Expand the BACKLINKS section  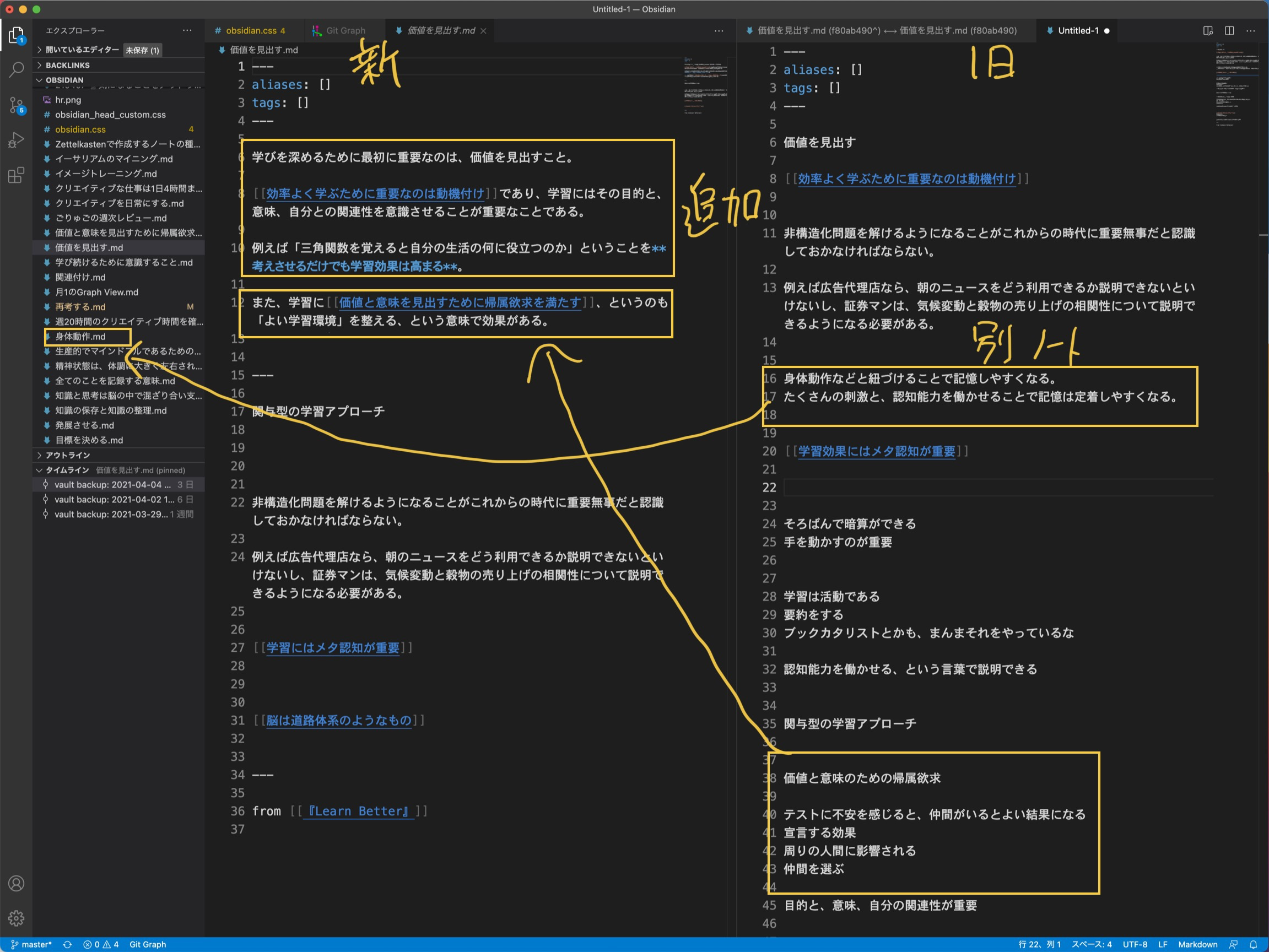[x=67, y=66]
